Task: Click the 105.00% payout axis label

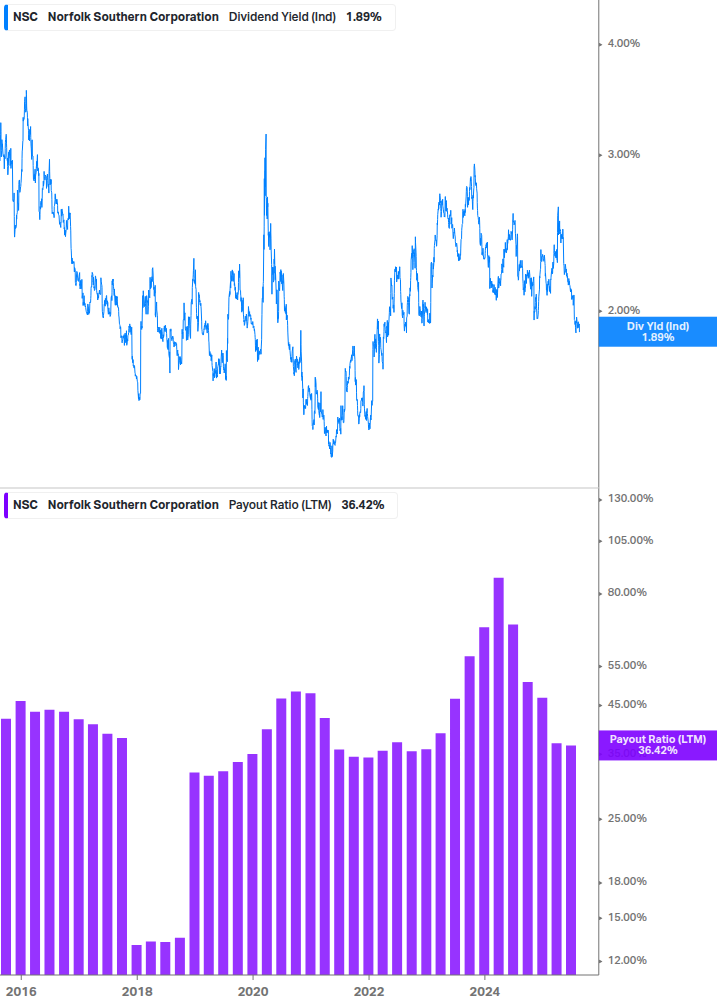Action: click(630, 540)
